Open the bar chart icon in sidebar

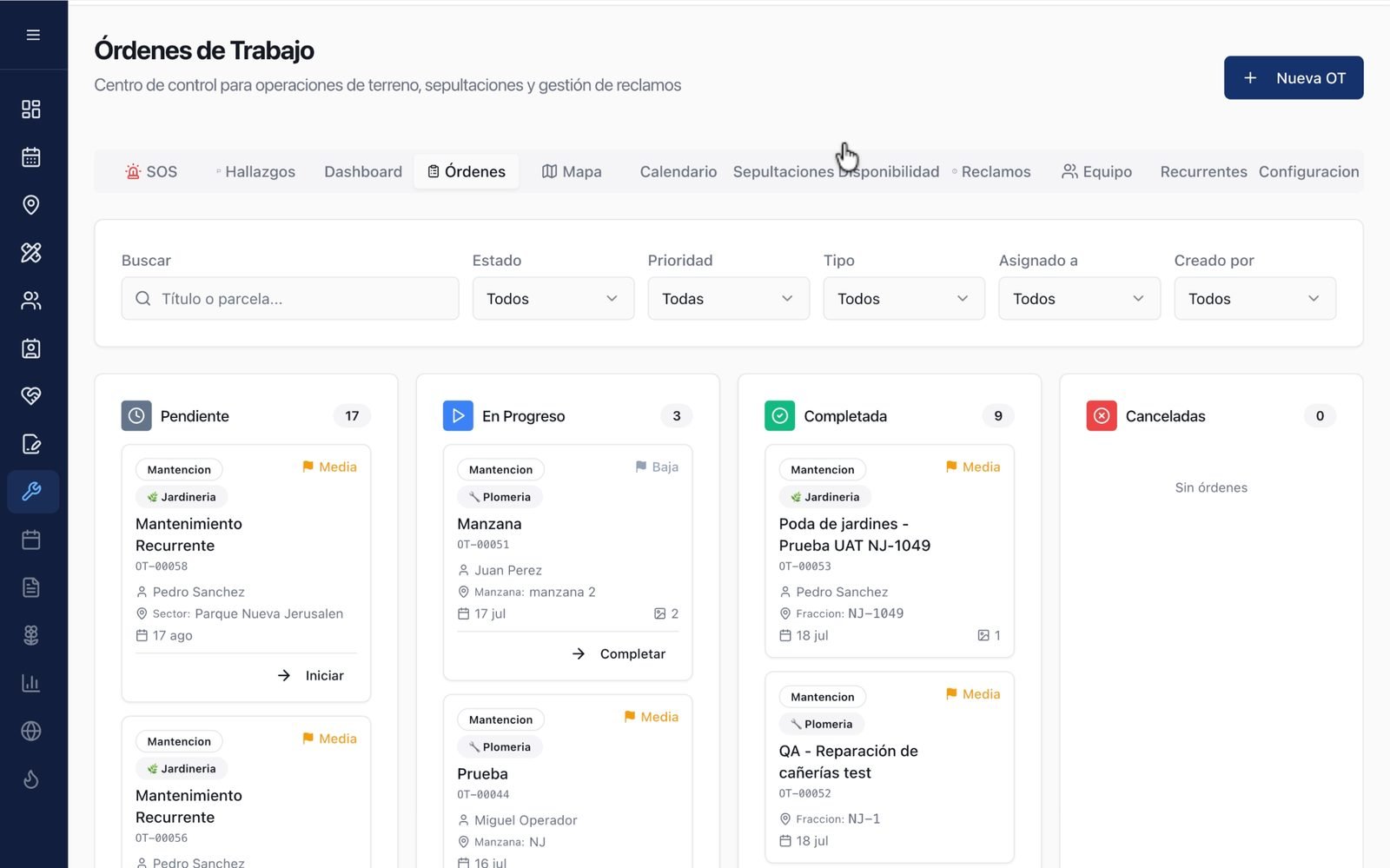[31, 683]
